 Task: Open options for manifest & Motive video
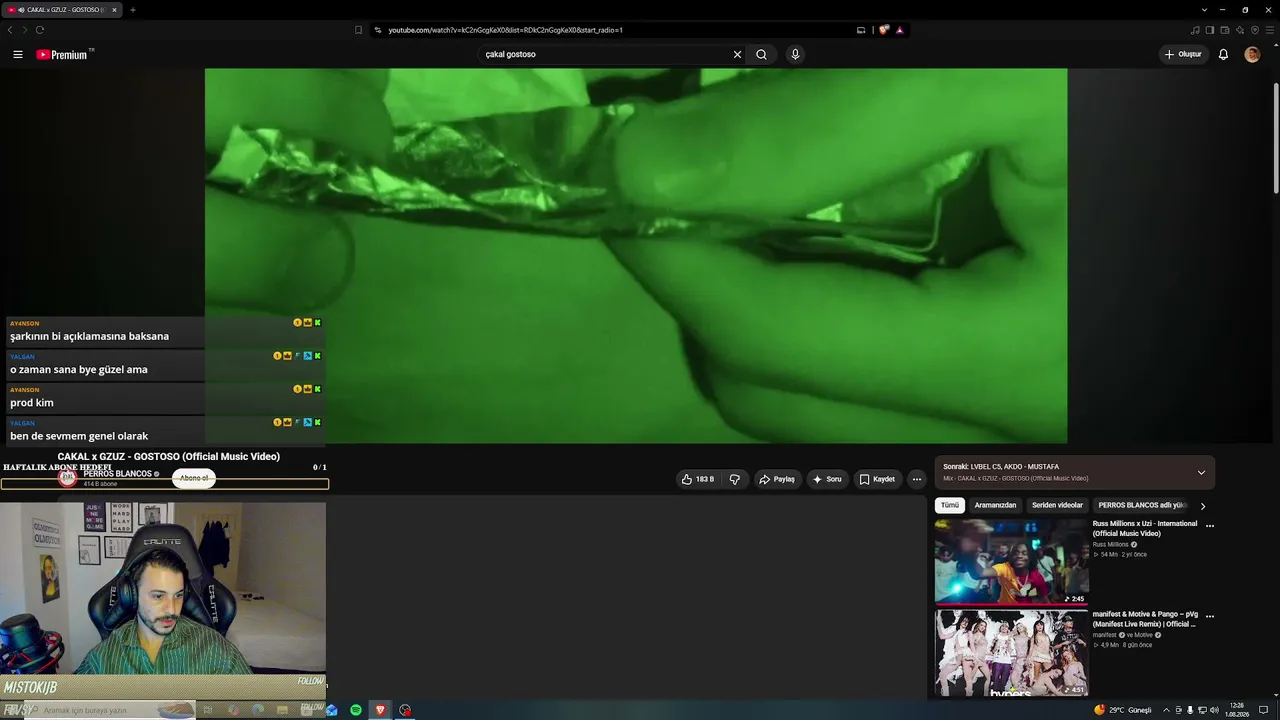1209,616
